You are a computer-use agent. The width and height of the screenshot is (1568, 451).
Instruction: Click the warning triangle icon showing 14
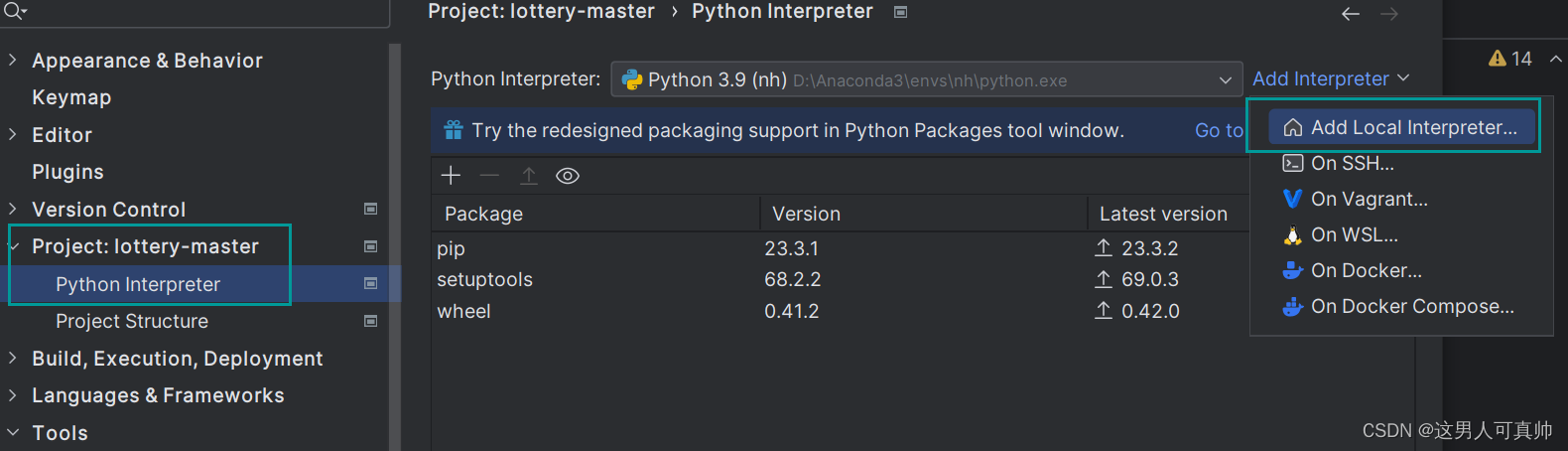tap(1498, 59)
